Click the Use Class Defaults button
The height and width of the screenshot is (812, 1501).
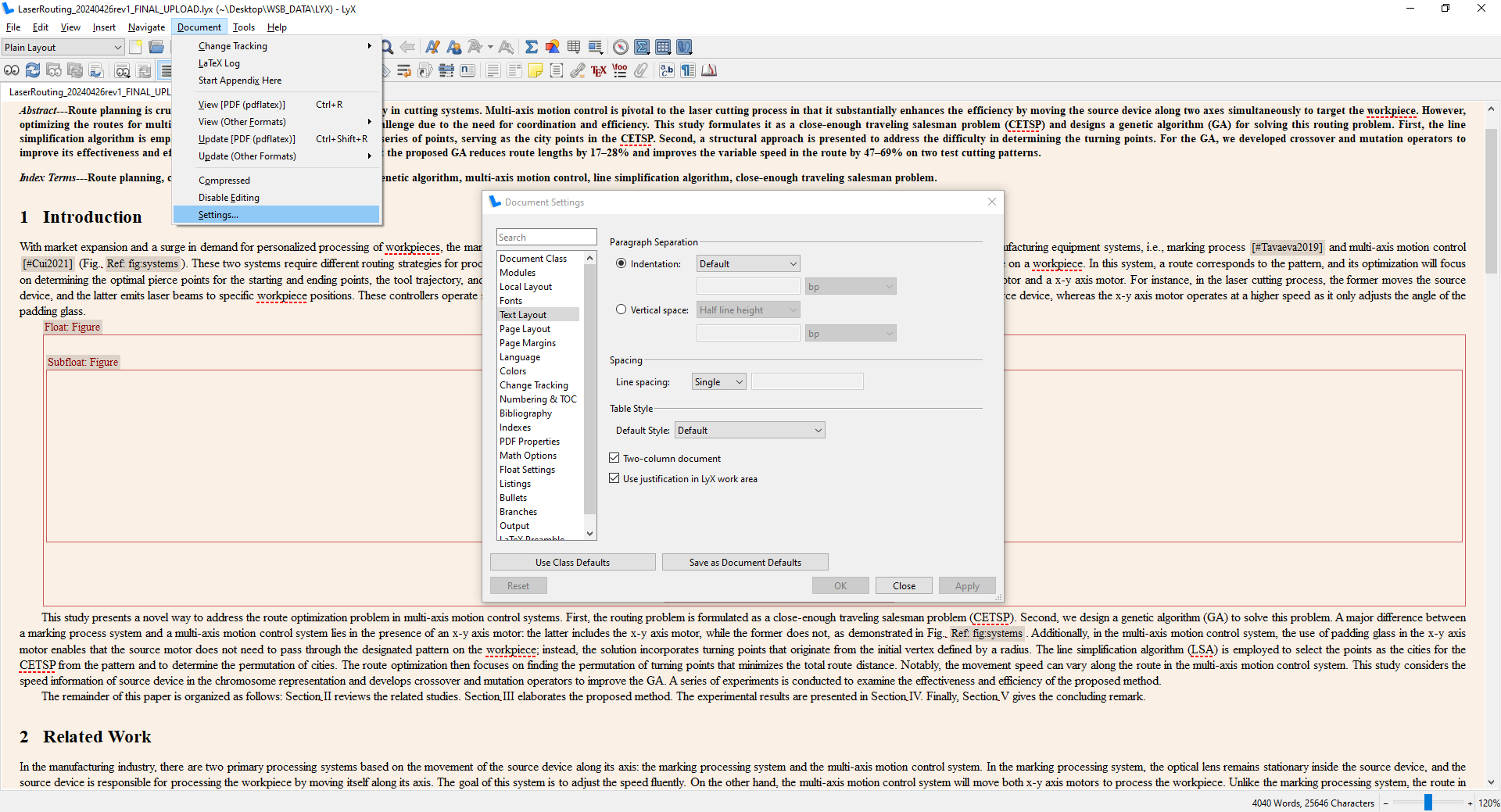573,562
